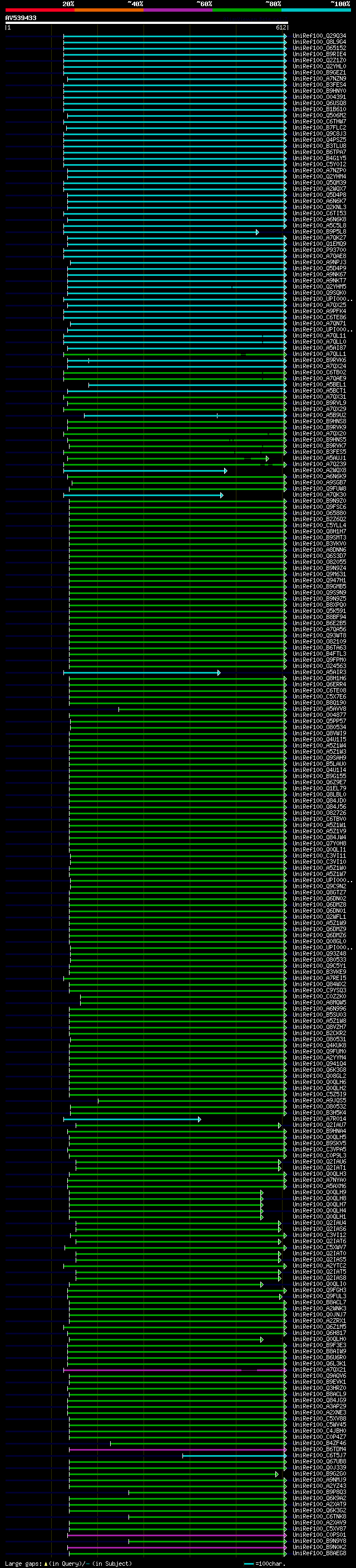The height and width of the screenshot is (1568, 356).
Task: Select the UniRef100_A7NYA0 label
Action: pos(319,1180)
